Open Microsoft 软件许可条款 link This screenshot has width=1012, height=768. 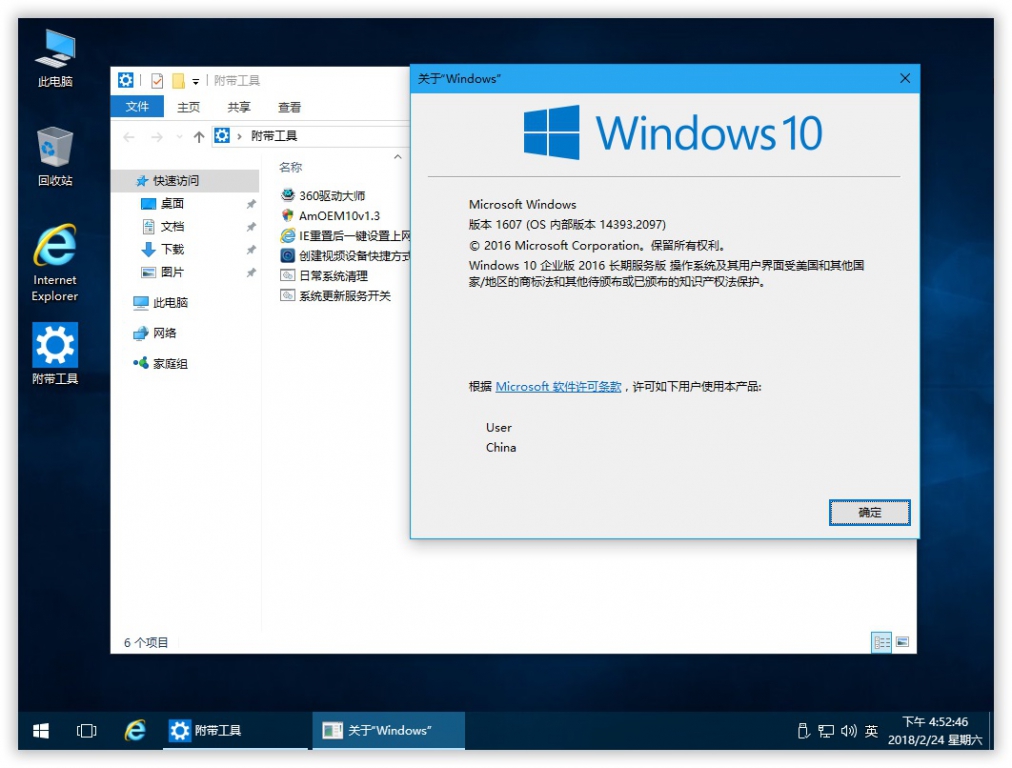click(558, 387)
